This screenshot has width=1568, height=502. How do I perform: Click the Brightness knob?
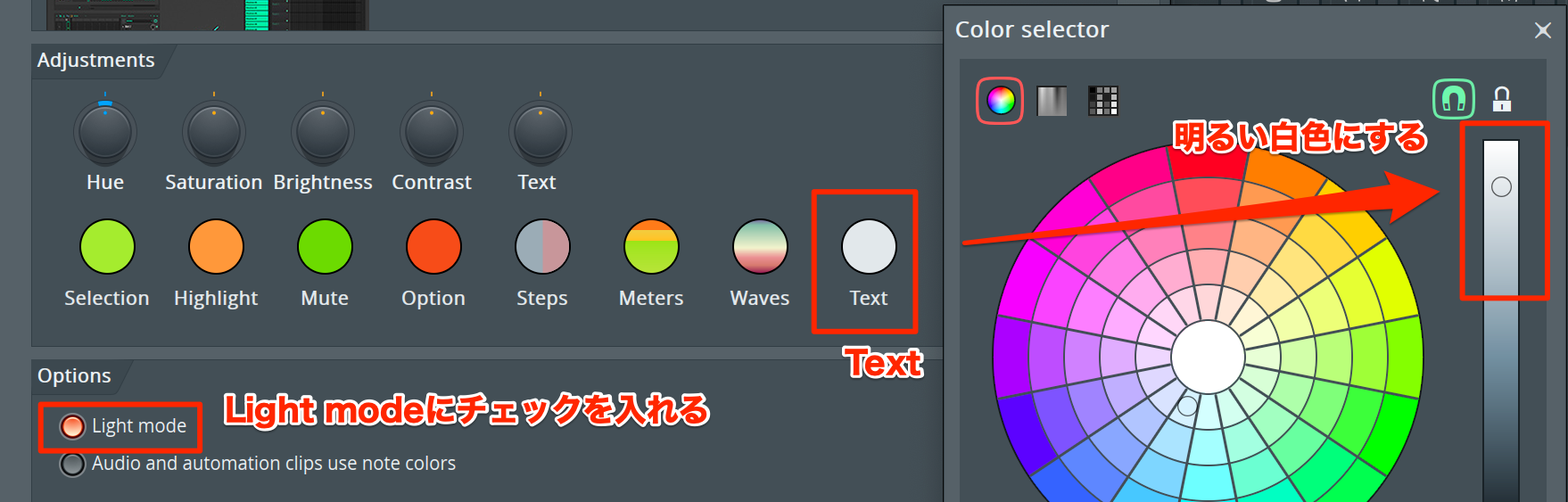[x=323, y=132]
